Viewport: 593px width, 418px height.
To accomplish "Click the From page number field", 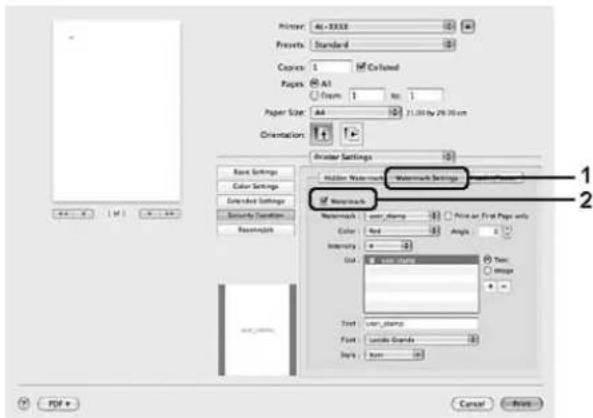I will pyautogui.click(x=366, y=95).
